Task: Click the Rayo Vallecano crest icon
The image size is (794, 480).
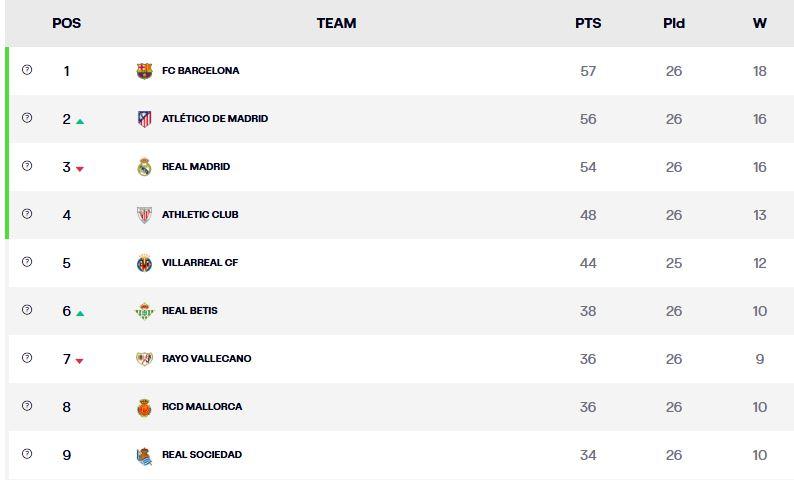Action: (144, 359)
